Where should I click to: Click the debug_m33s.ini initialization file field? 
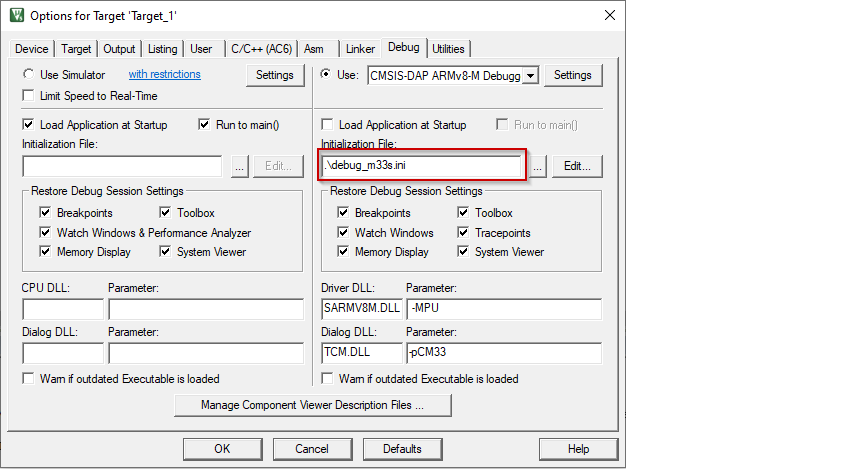422,165
